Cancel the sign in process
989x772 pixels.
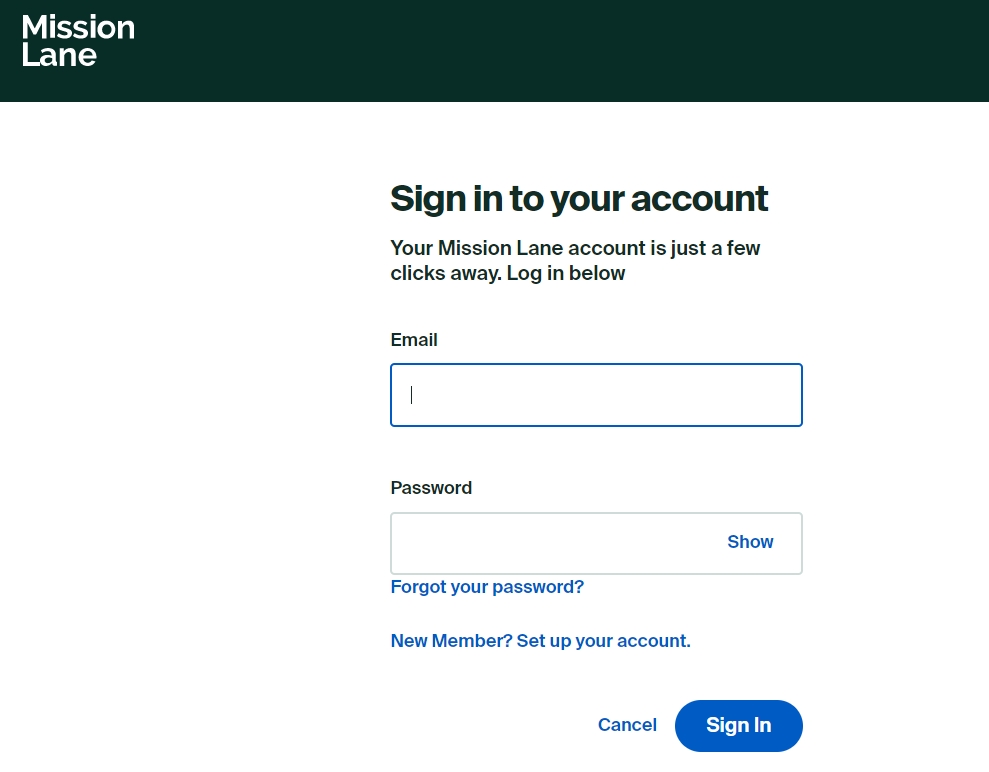pyautogui.click(x=627, y=725)
